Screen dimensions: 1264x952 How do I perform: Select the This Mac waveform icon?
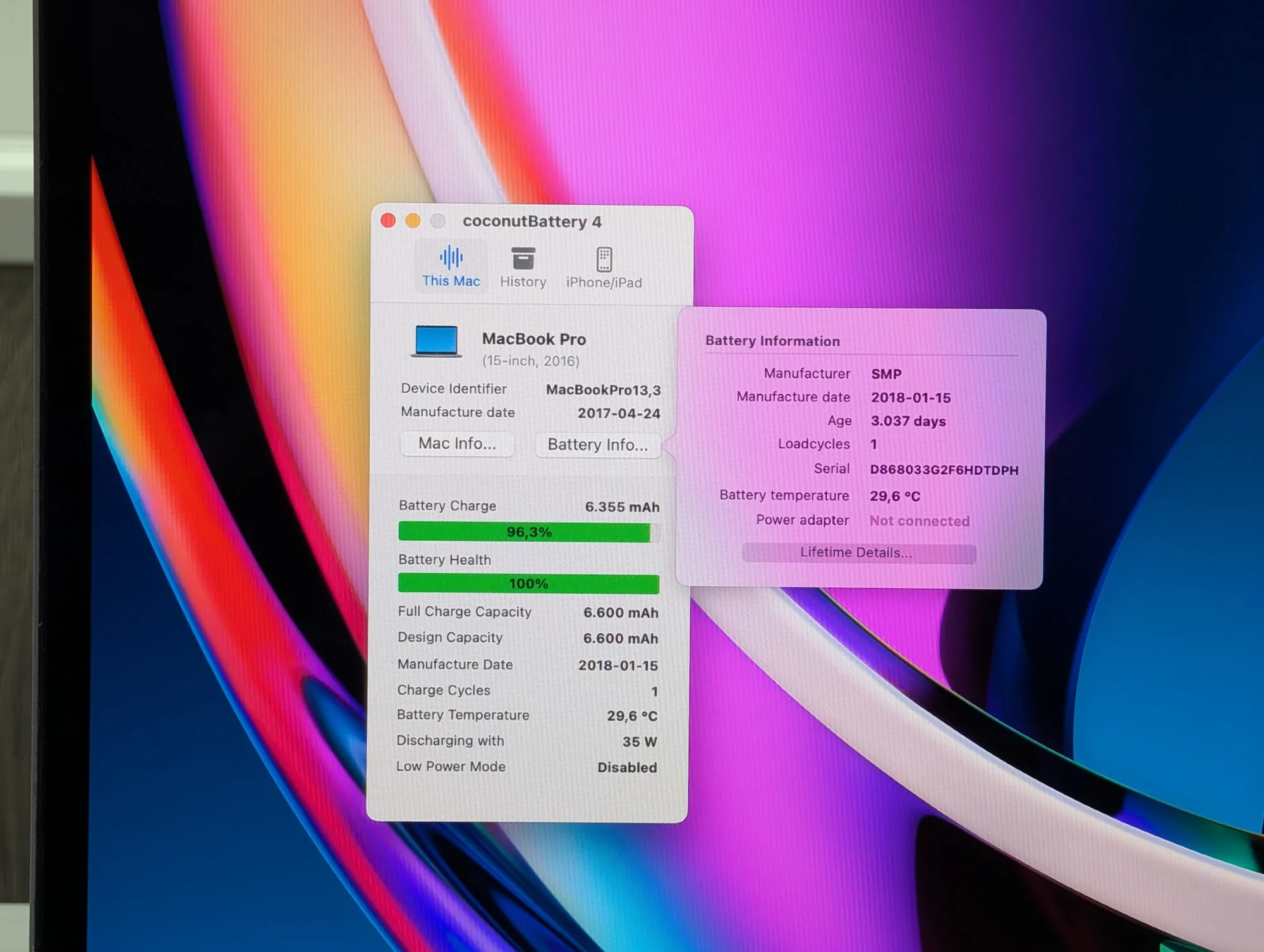point(451,257)
